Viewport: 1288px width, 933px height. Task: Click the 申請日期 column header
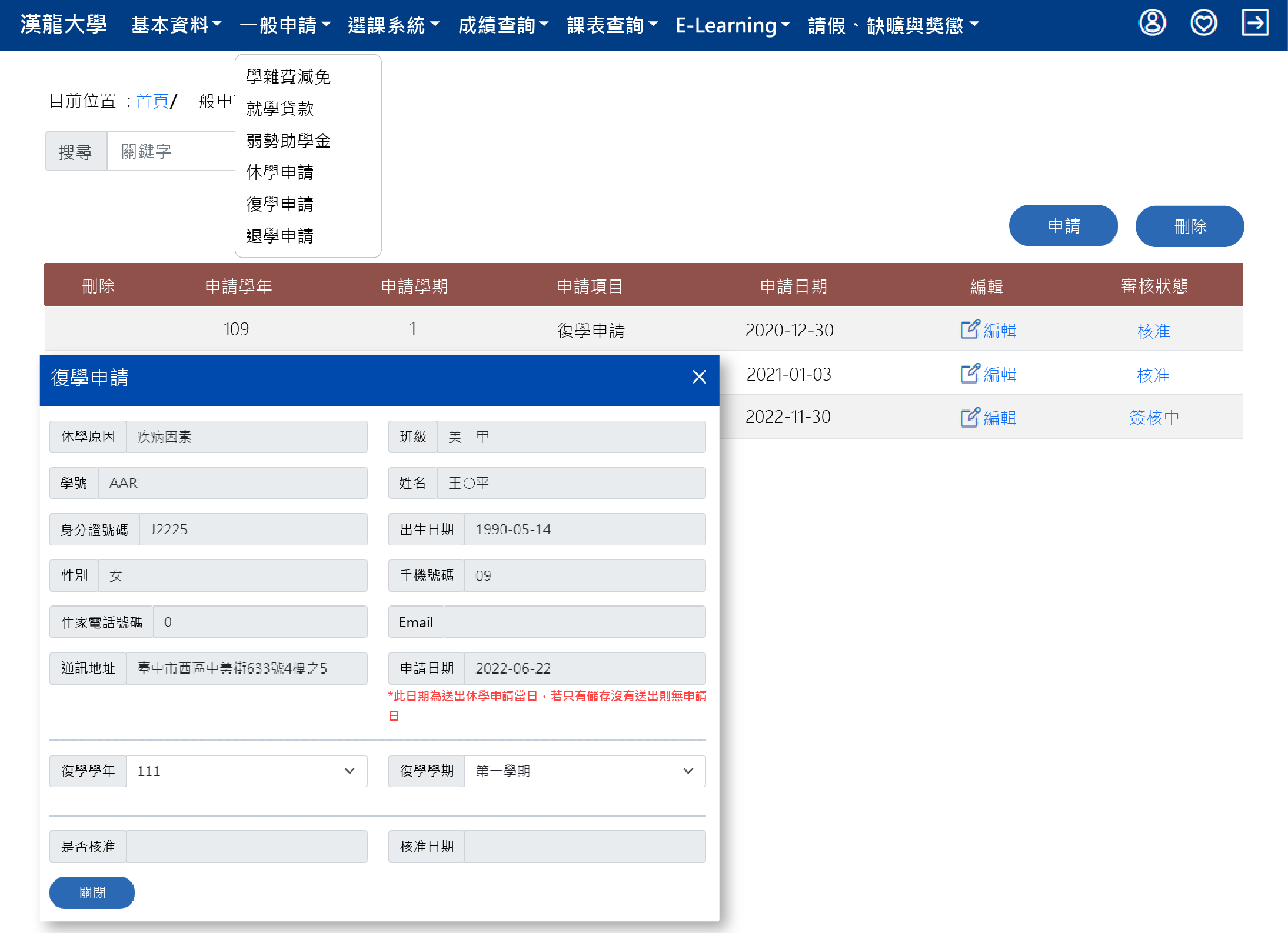(x=794, y=286)
